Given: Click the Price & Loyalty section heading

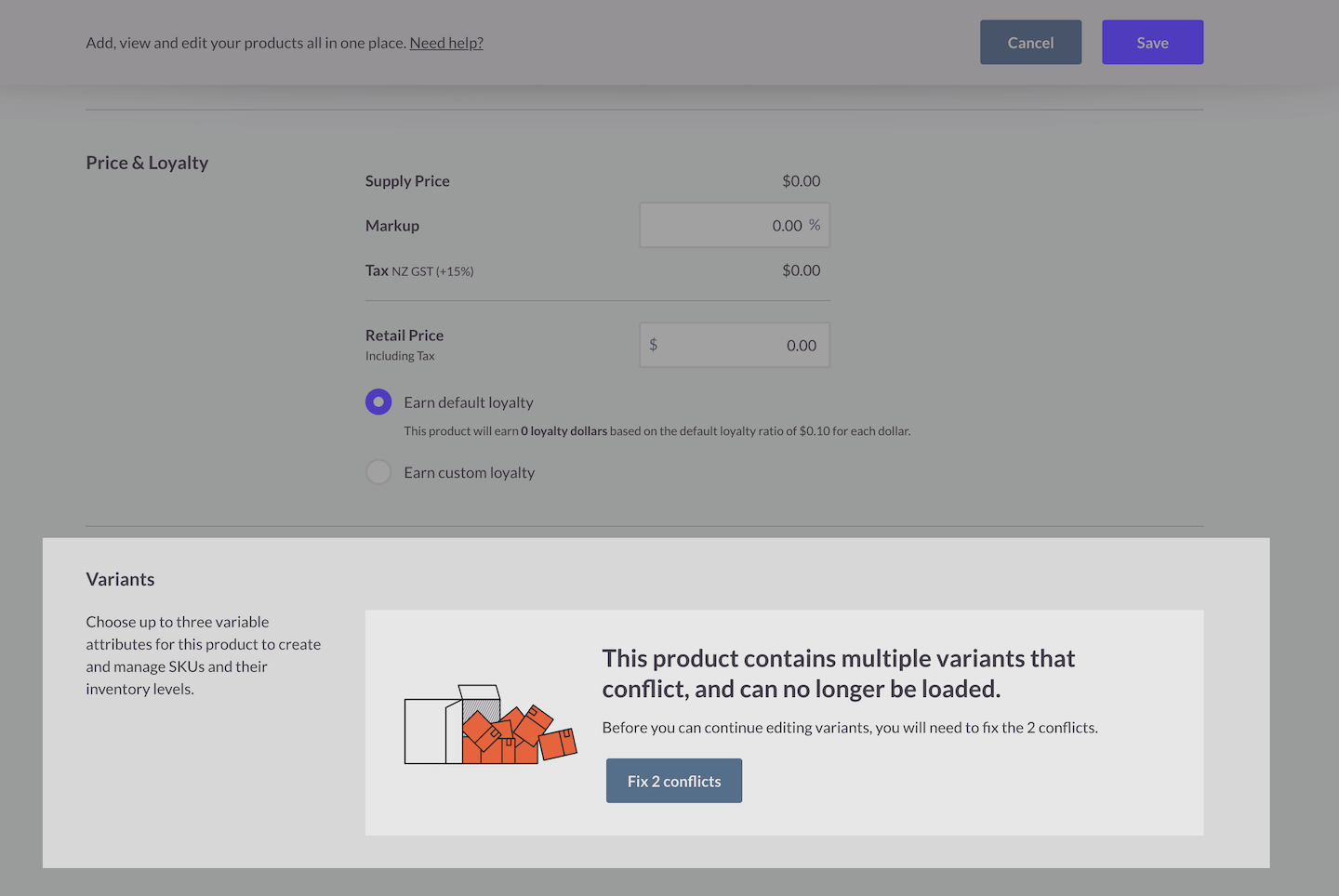Looking at the screenshot, I should (147, 163).
